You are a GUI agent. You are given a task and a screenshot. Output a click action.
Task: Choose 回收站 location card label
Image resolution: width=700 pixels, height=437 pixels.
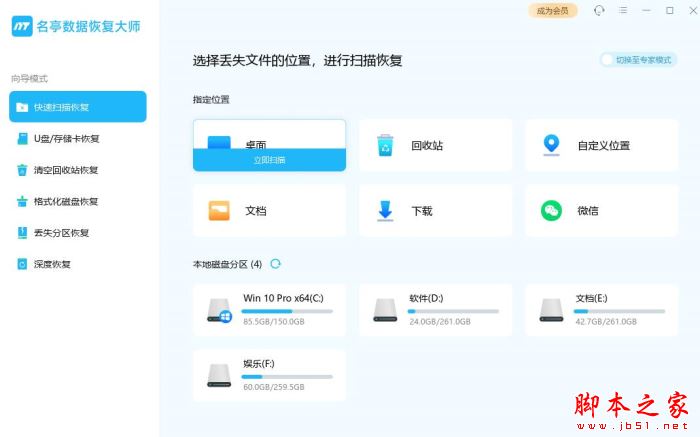[427, 146]
